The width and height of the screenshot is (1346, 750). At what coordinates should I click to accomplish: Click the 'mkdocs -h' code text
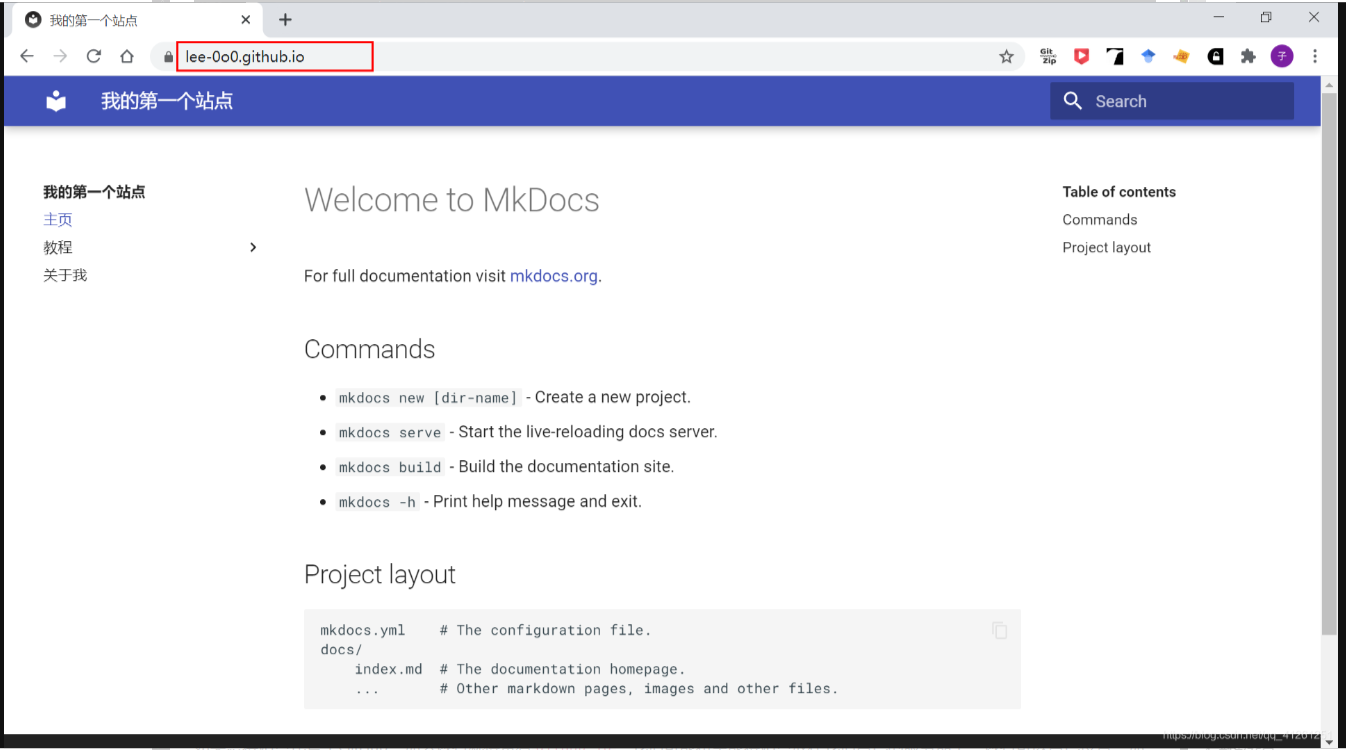click(377, 502)
